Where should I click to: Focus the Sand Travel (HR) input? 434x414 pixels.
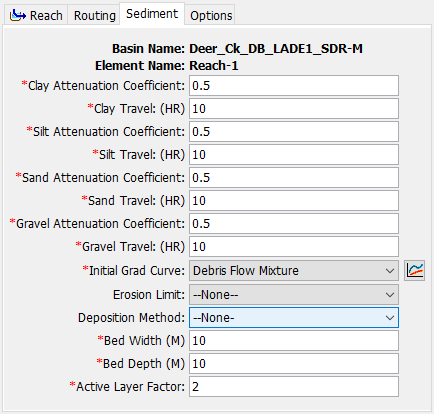(294, 201)
